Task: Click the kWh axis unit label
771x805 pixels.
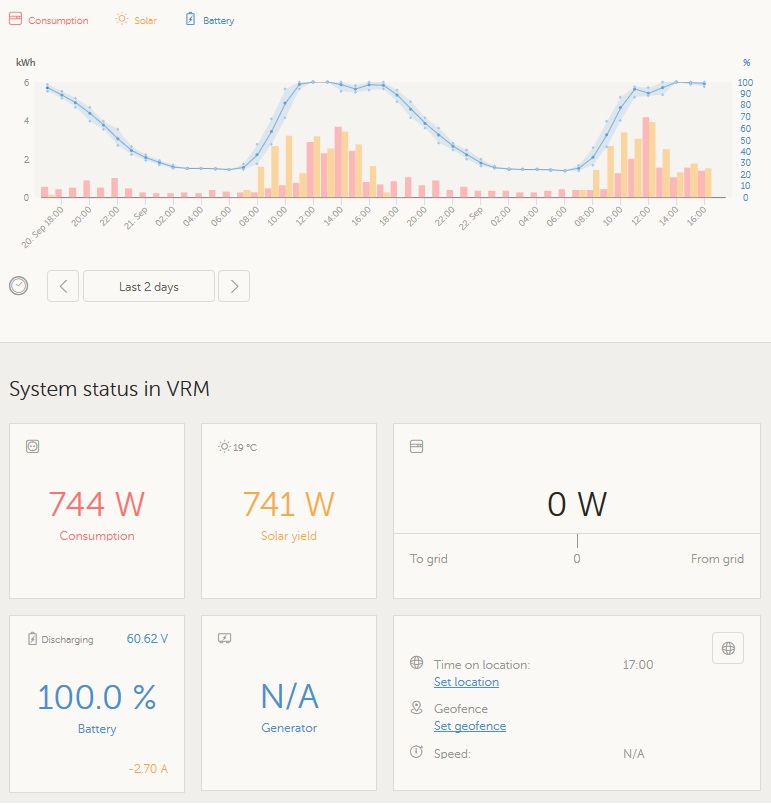Action: [26, 62]
